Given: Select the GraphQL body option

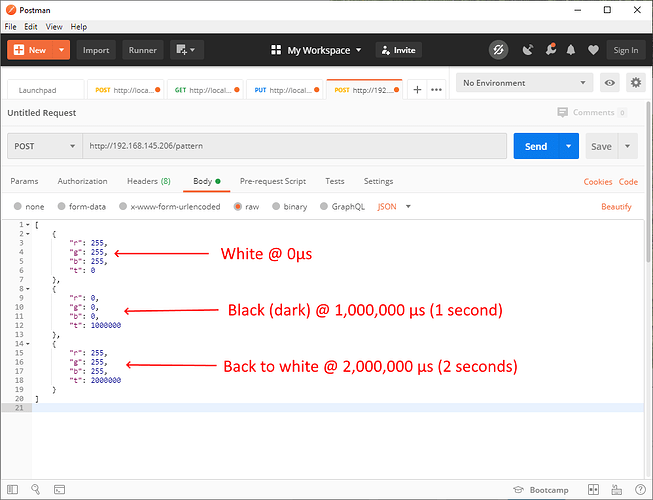Looking at the screenshot, I should tap(342, 206).
